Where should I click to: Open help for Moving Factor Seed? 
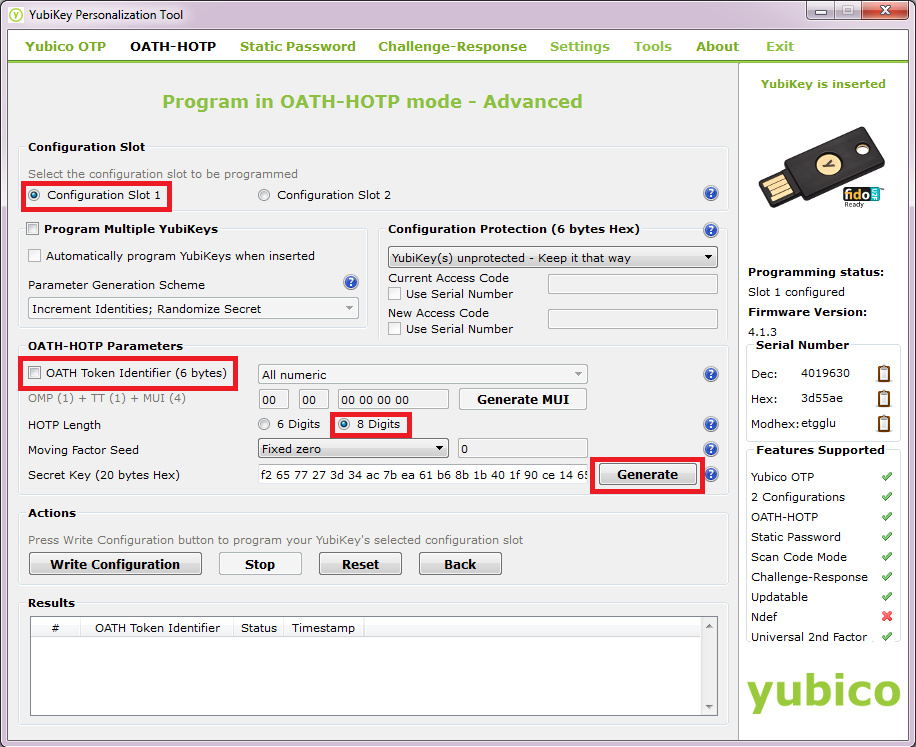coord(710,449)
